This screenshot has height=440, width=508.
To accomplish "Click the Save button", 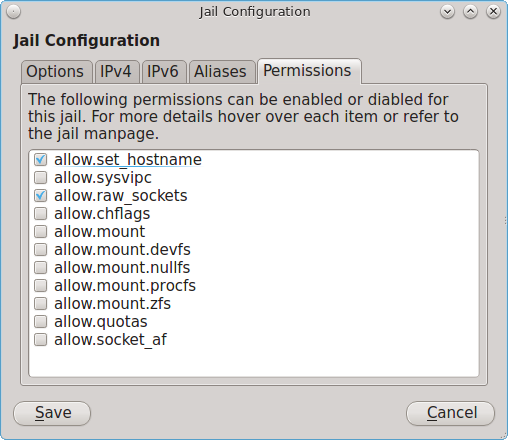I will click(52, 413).
